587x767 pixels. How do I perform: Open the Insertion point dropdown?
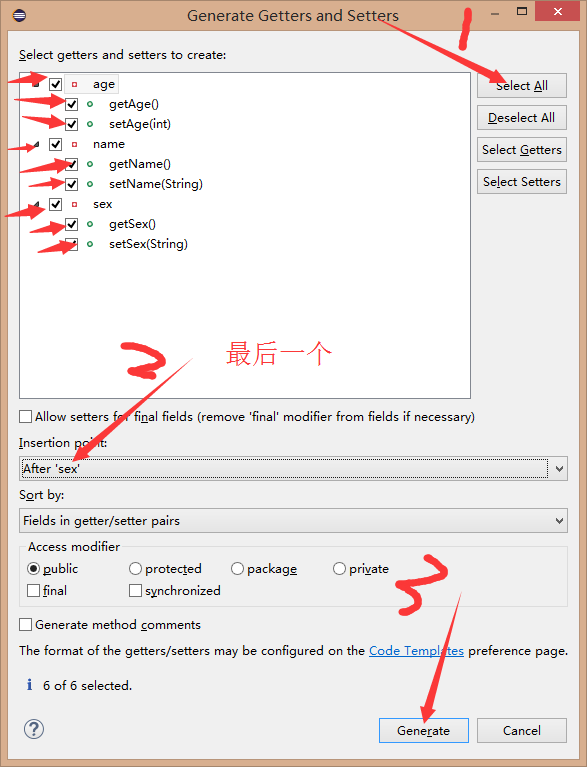click(x=294, y=469)
